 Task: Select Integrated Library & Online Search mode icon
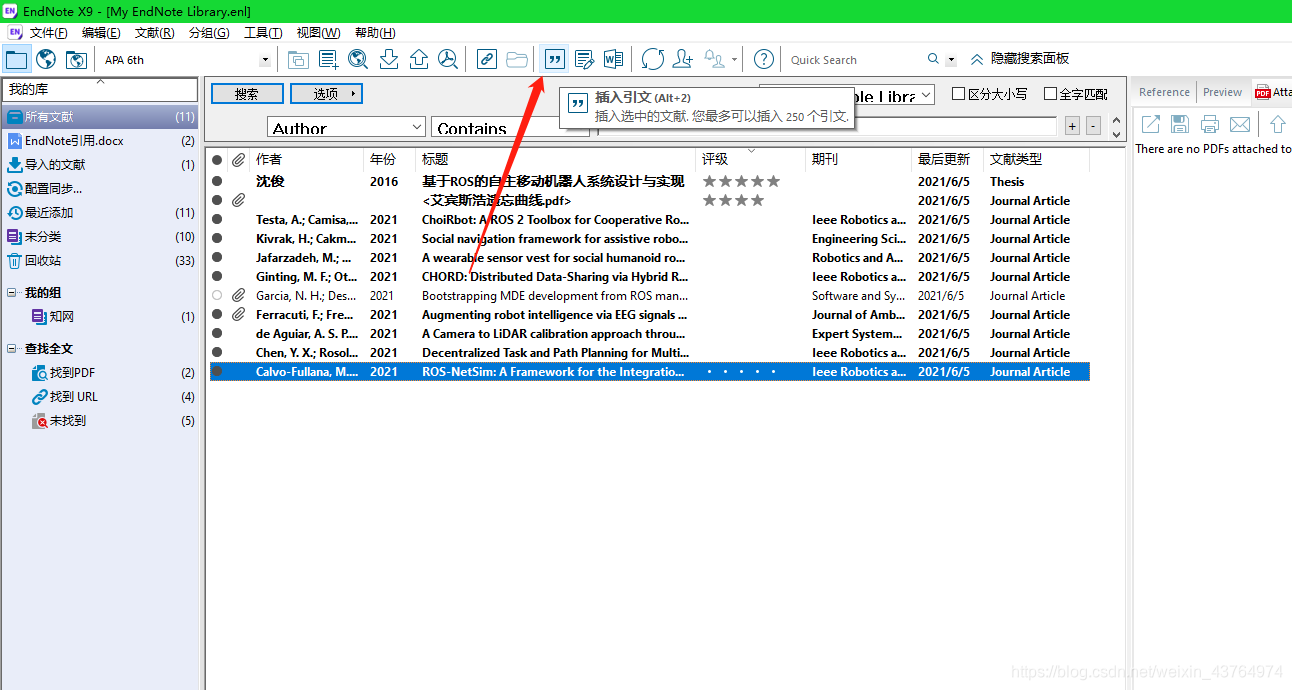click(x=76, y=59)
